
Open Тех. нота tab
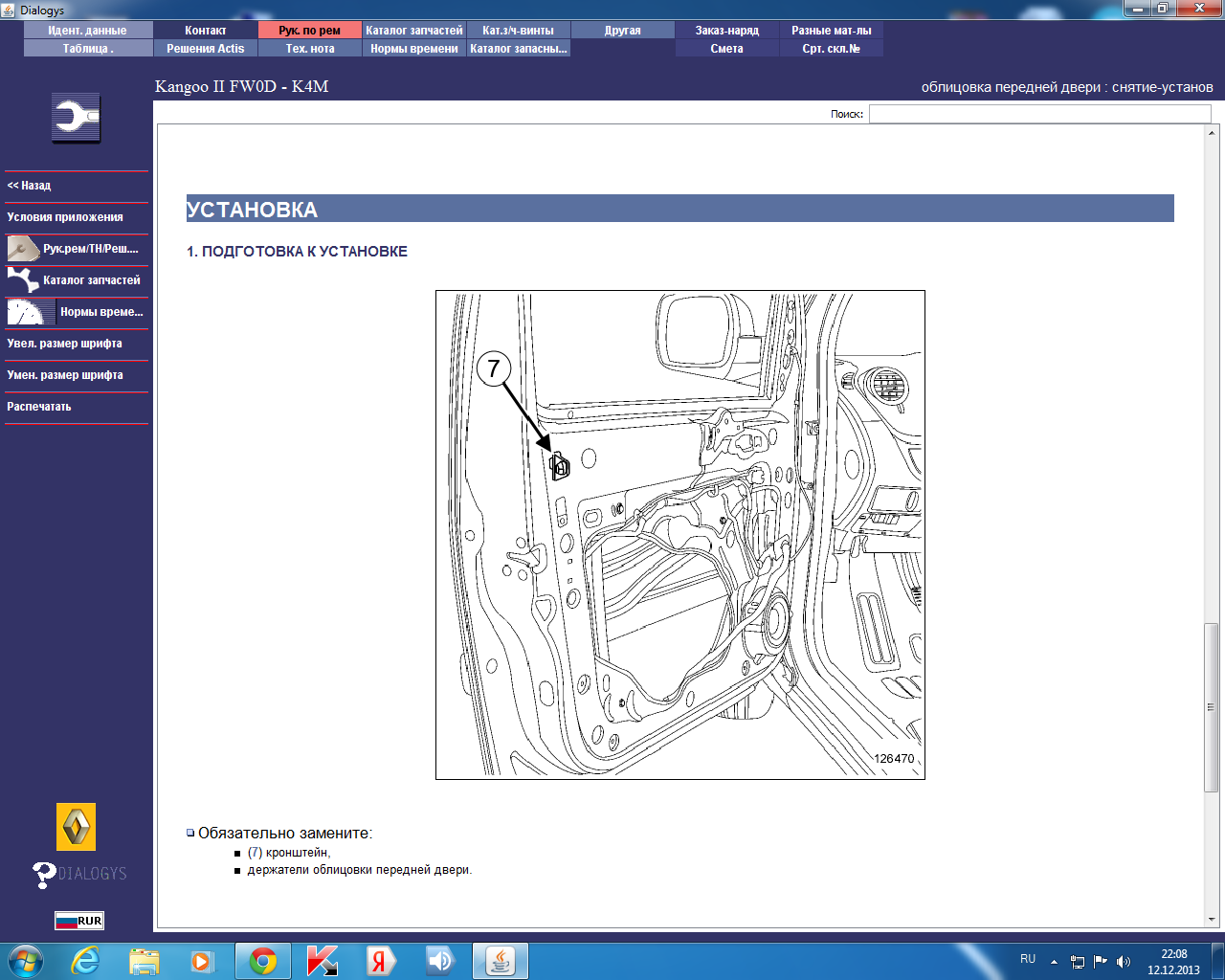point(310,49)
